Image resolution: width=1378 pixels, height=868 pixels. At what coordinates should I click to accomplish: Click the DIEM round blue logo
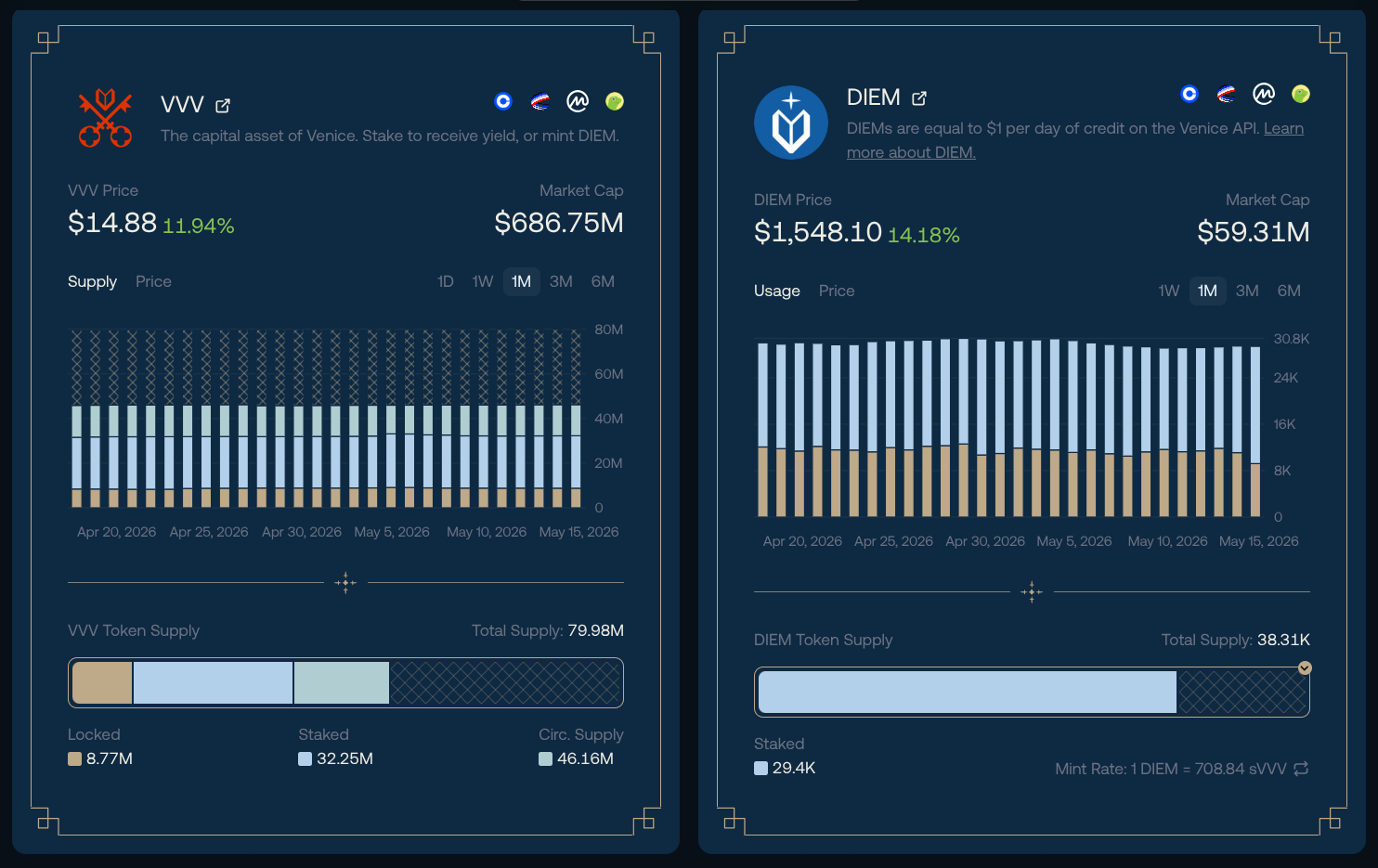[x=791, y=123]
